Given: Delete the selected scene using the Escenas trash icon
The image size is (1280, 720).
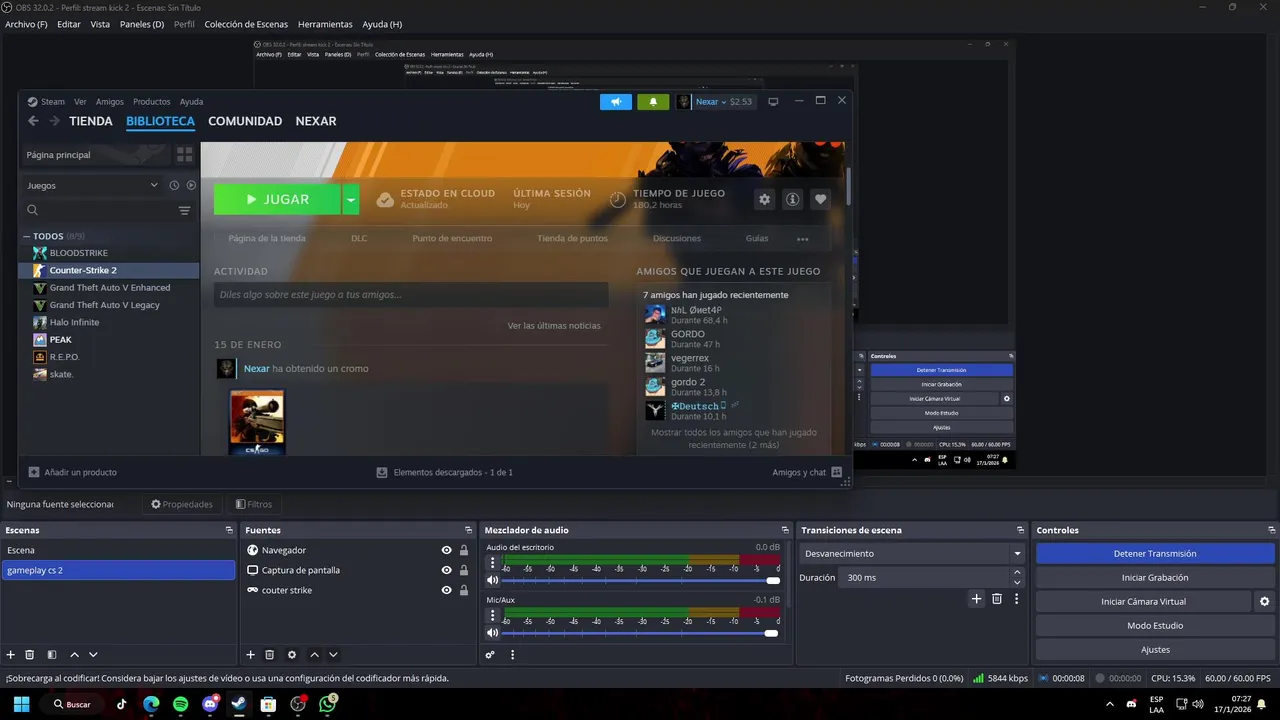Looking at the screenshot, I should (x=30, y=655).
